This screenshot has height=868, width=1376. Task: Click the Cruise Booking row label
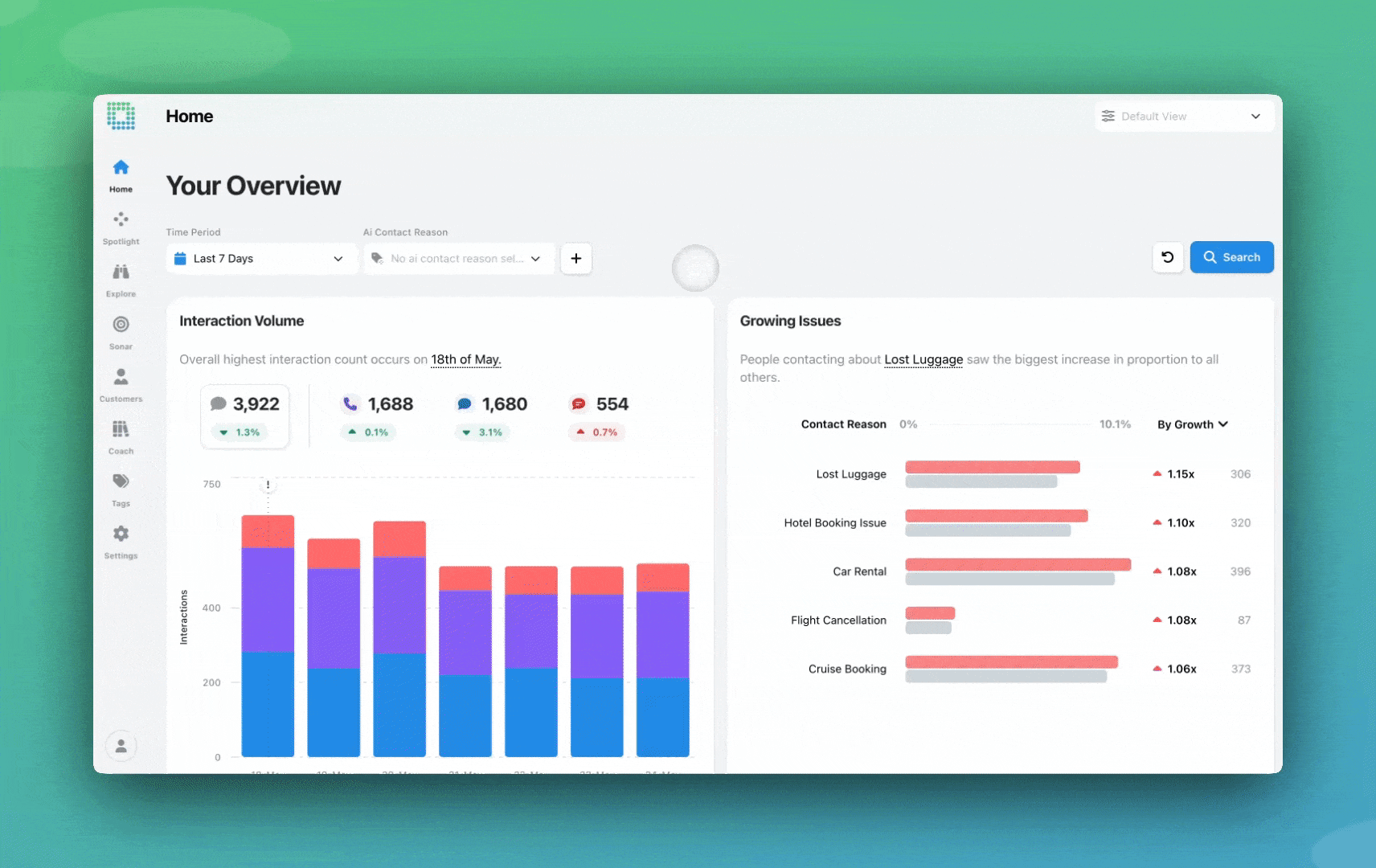point(847,669)
